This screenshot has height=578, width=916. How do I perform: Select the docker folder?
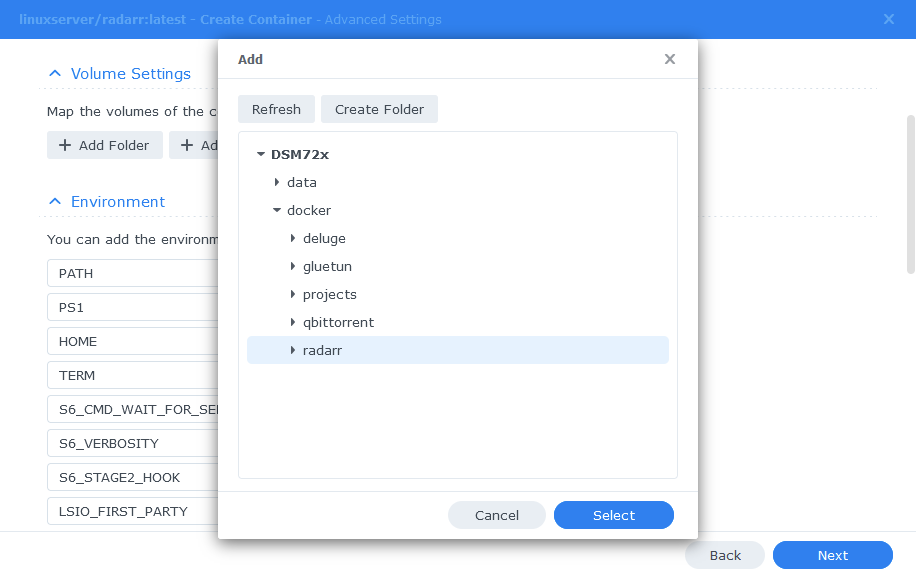coord(309,210)
